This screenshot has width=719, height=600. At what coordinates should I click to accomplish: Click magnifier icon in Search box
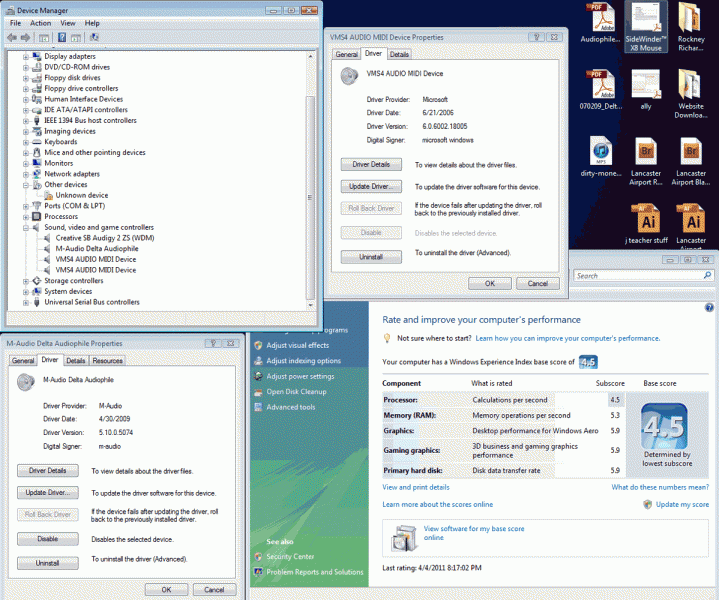click(707, 275)
